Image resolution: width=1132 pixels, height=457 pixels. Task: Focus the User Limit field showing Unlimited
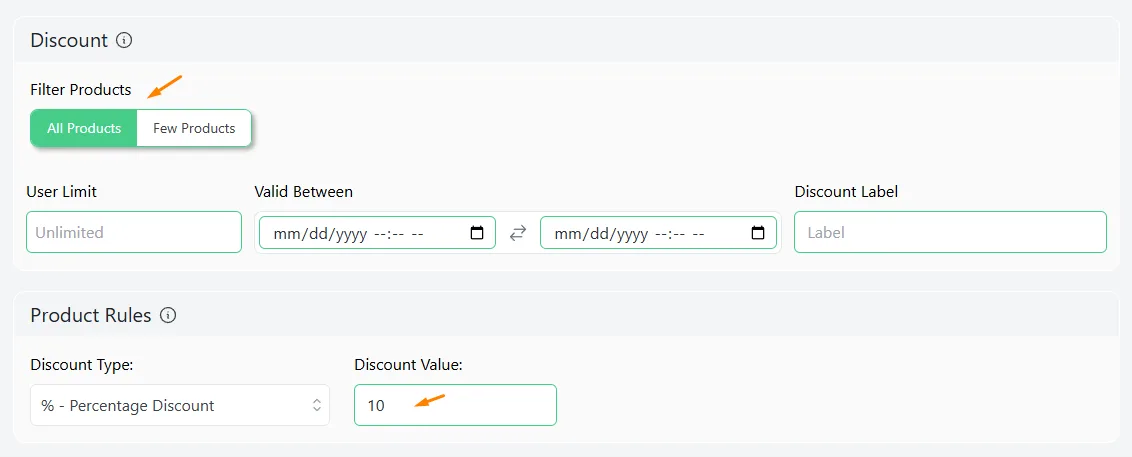[134, 232]
